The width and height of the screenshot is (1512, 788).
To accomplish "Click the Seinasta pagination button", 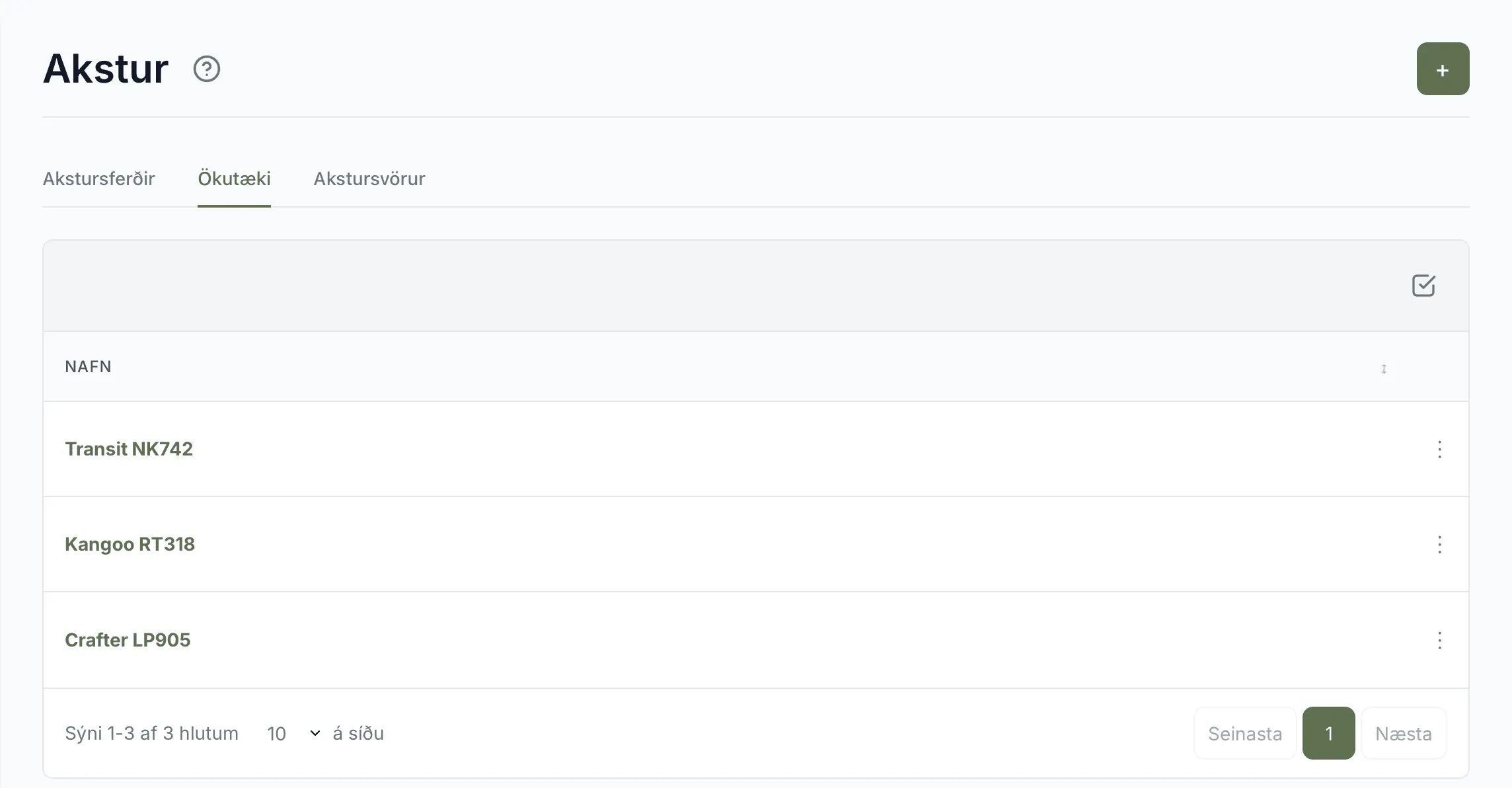I will tap(1245, 733).
